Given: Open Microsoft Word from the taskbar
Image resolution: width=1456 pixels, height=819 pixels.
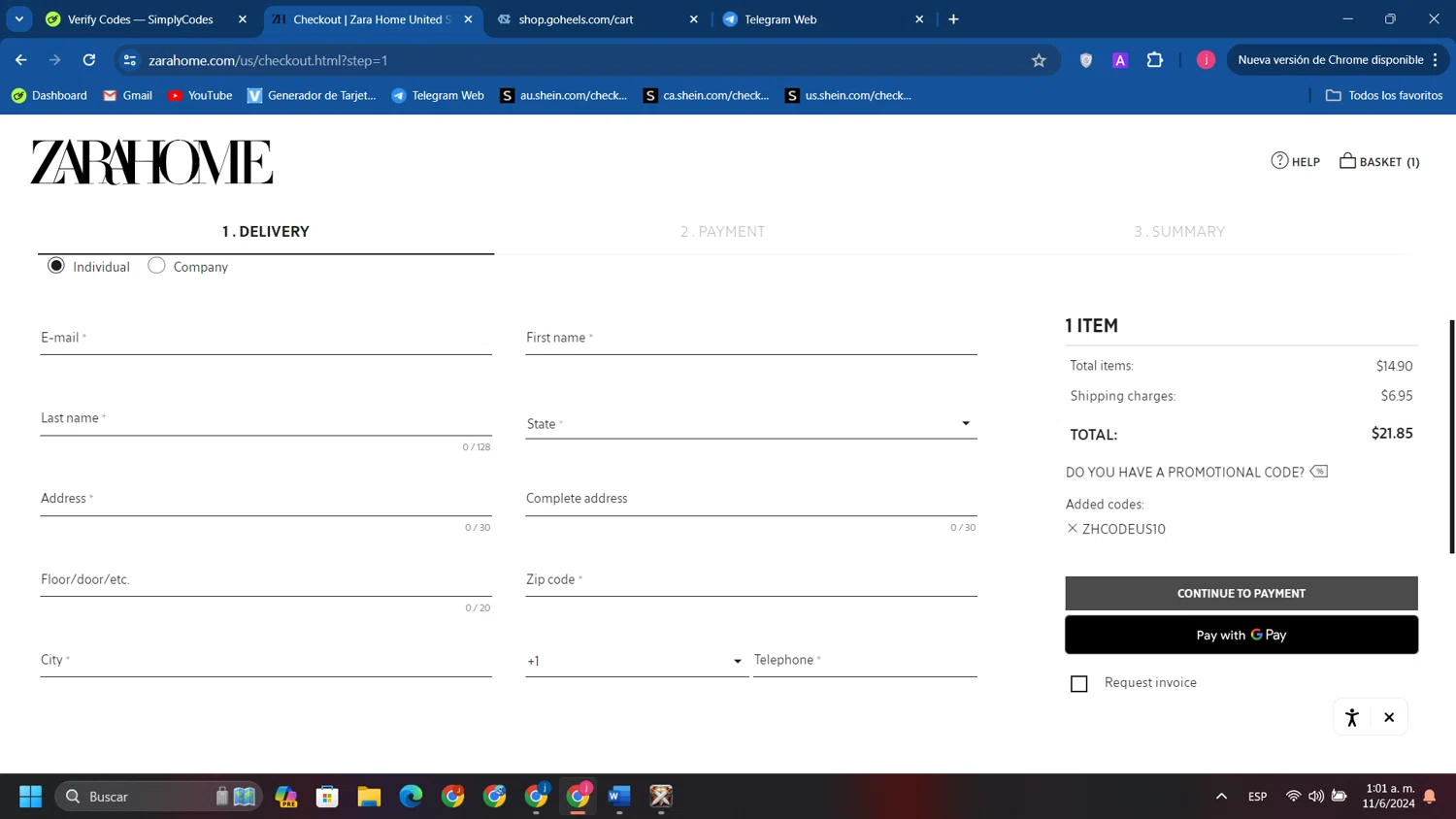Looking at the screenshot, I should click(x=619, y=797).
